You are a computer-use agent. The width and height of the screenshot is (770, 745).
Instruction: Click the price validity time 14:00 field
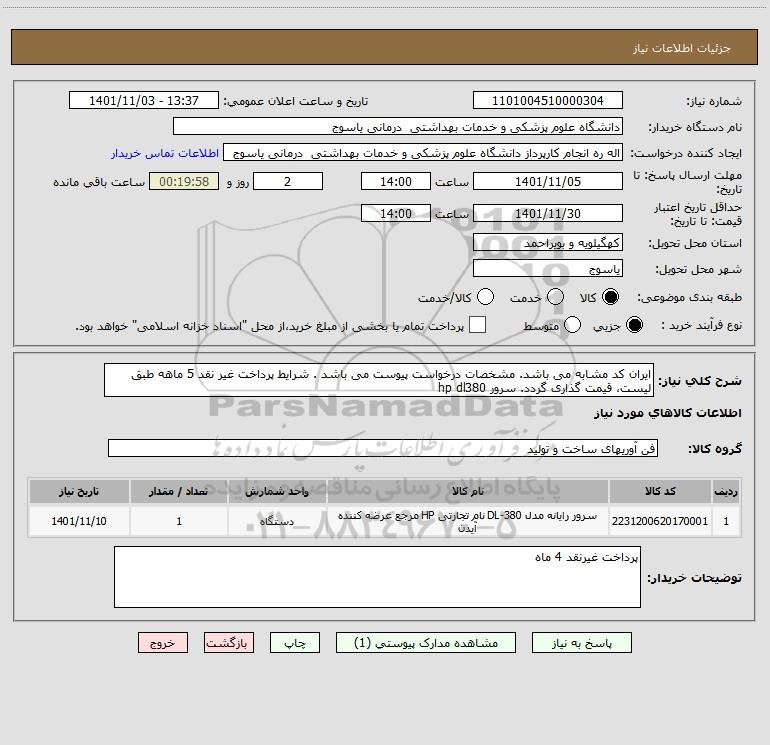pyautogui.click(x=396, y=213)
